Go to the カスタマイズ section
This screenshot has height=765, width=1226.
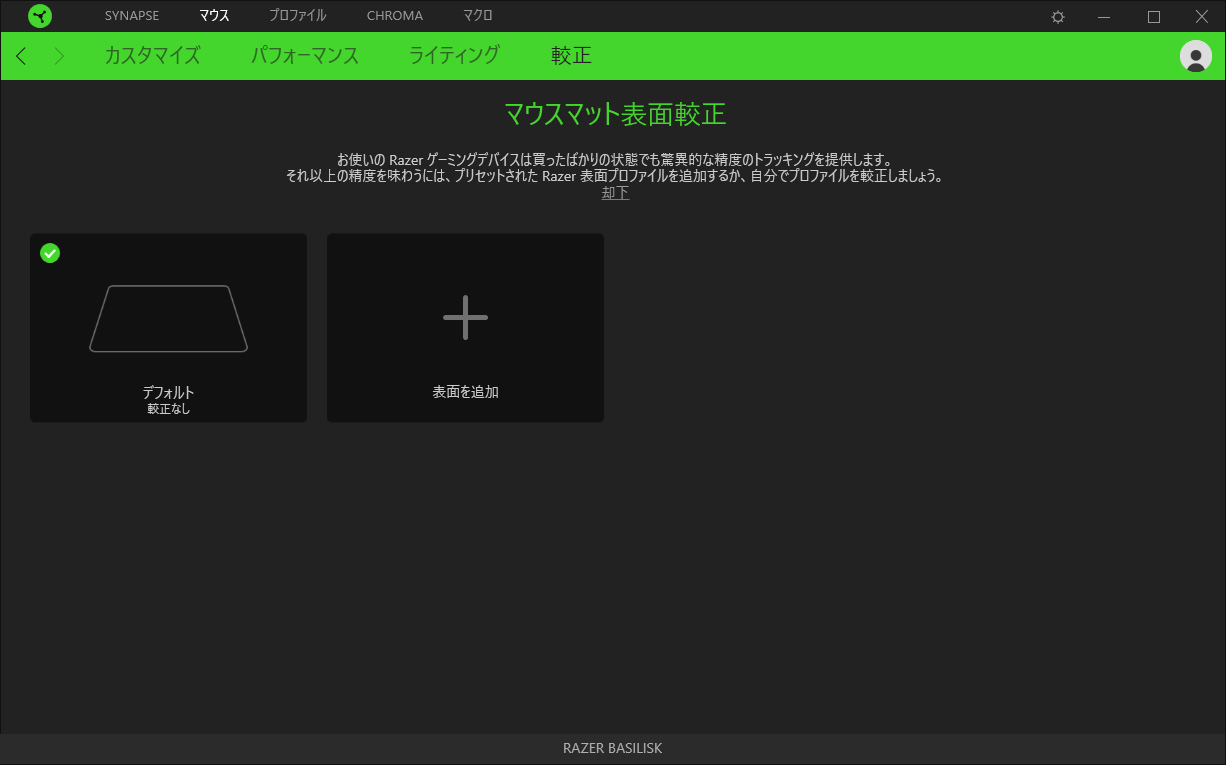[x=152, y=56]
